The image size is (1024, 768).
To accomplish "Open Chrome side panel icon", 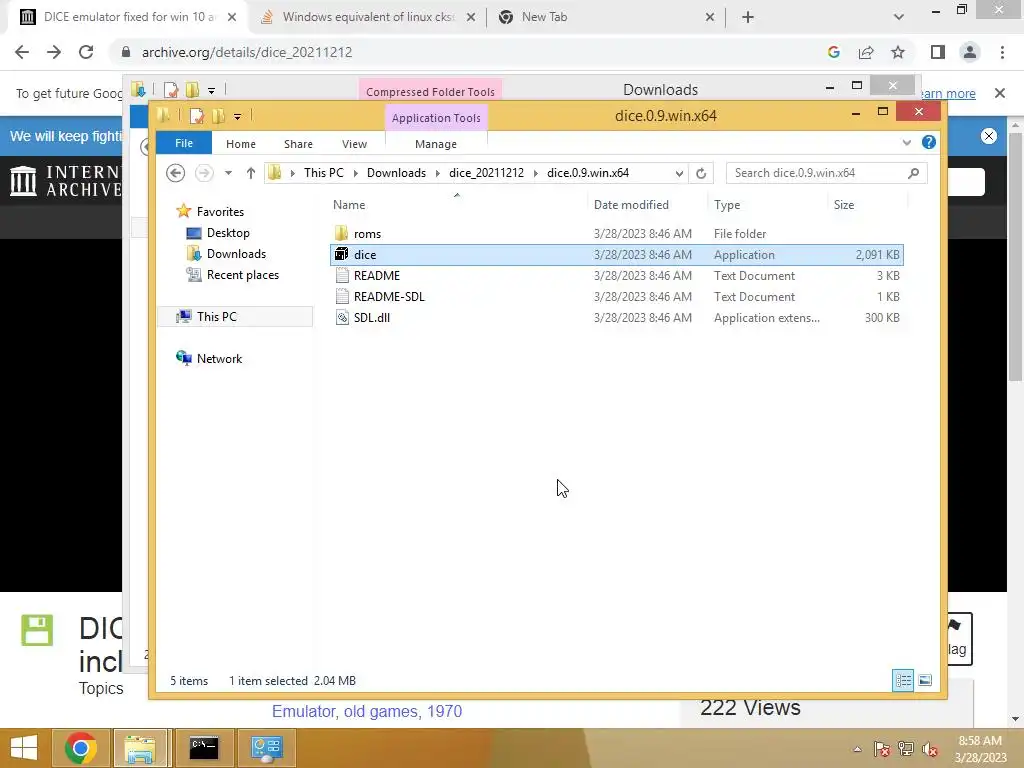I will 938,52.
